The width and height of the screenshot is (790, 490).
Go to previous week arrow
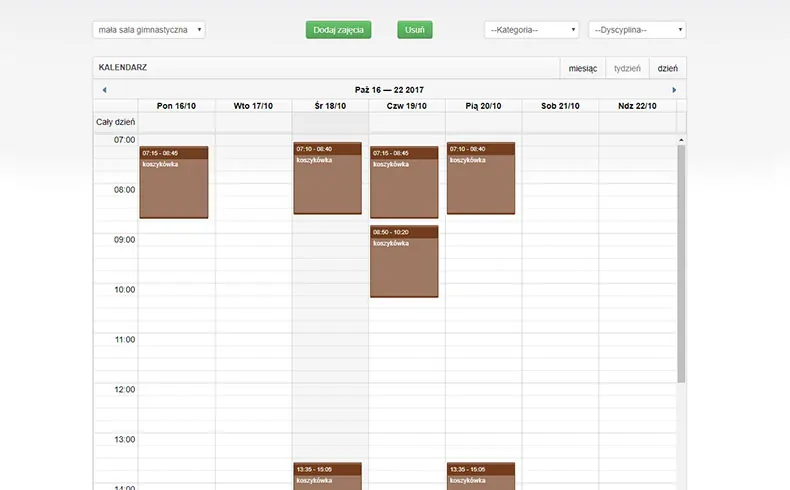point(104,90)
